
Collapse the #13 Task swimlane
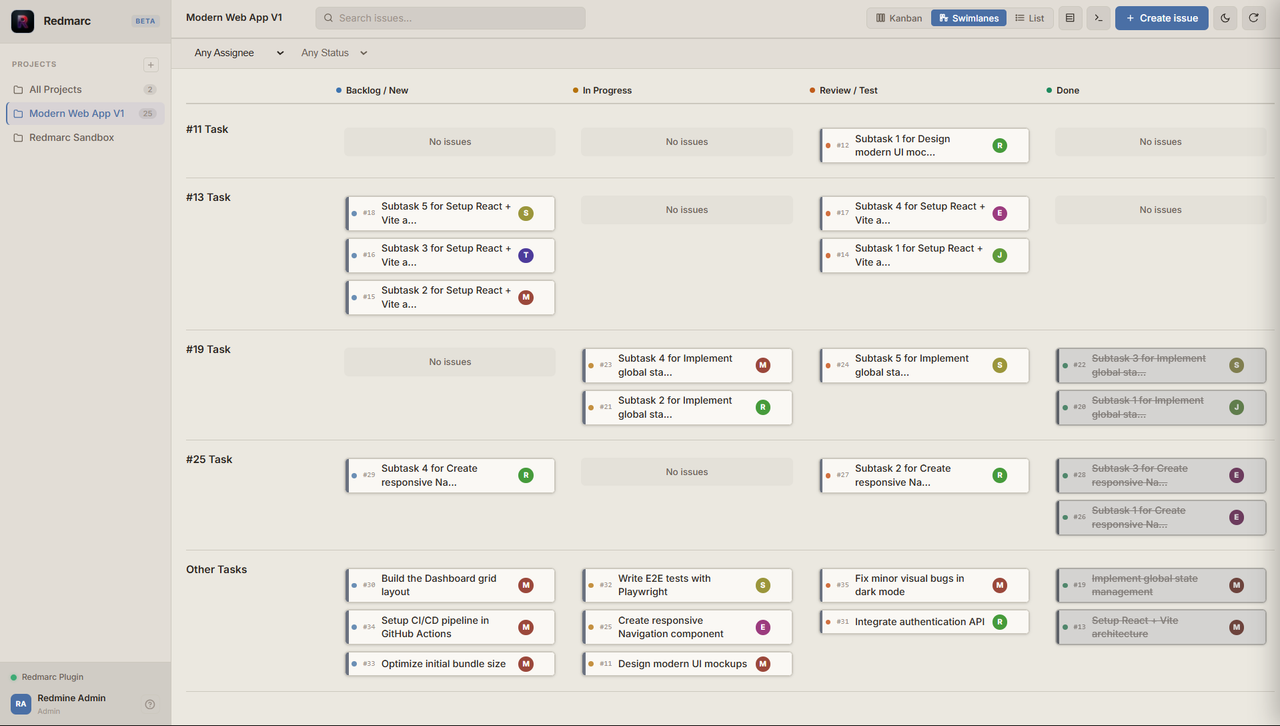coord(208,197)
